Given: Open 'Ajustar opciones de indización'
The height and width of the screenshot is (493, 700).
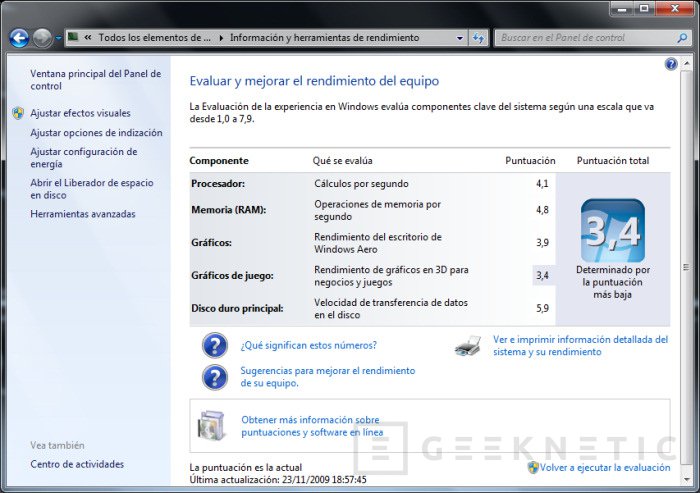Looking at the screenshot, I should click(x=96, y=133).
